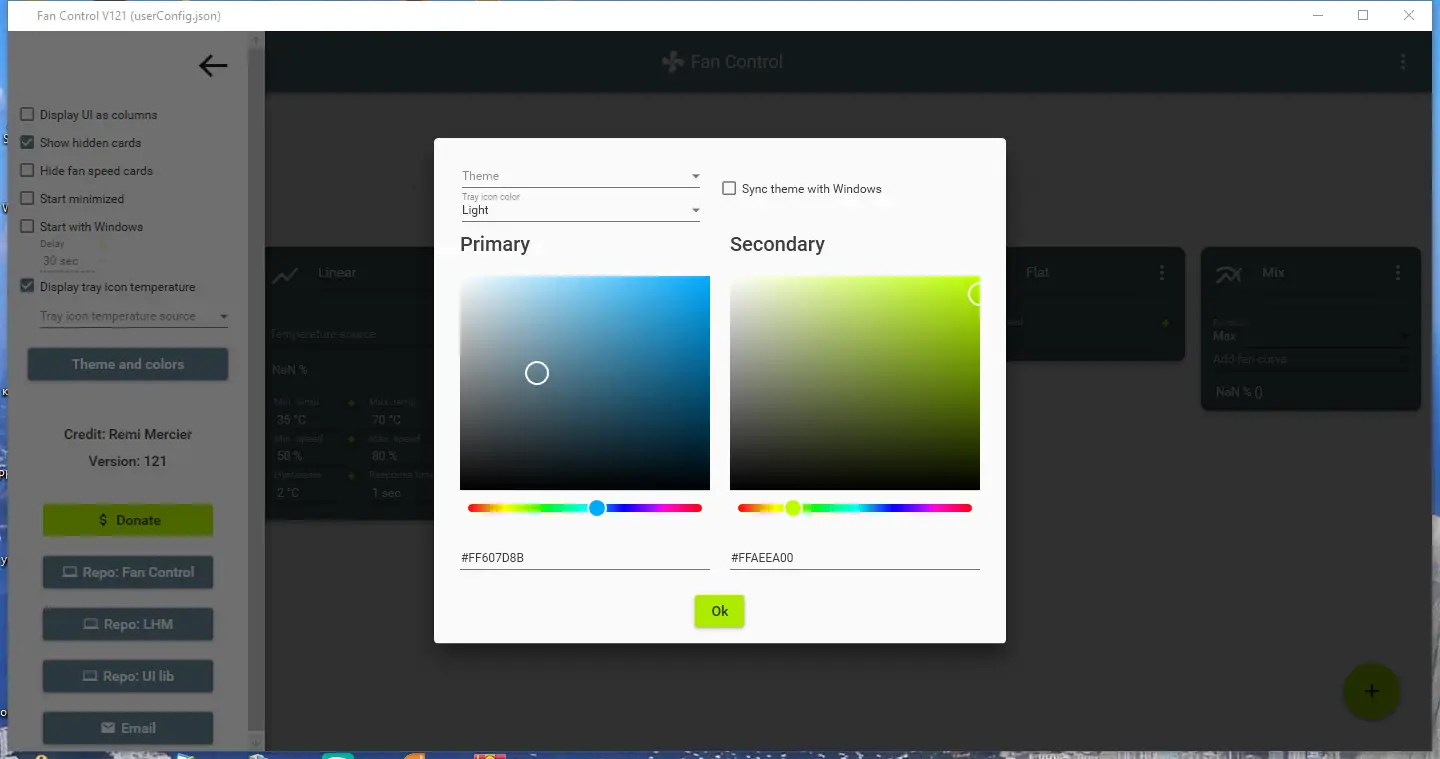
Task: Click the Secondary hex field #FFAEEA00
Action: coord(855,558)
